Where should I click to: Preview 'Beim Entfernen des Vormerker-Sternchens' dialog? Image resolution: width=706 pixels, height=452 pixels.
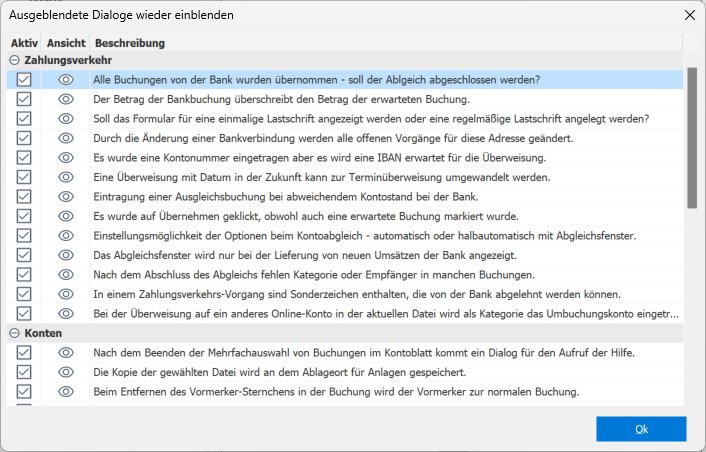click(x=67, y=391)
